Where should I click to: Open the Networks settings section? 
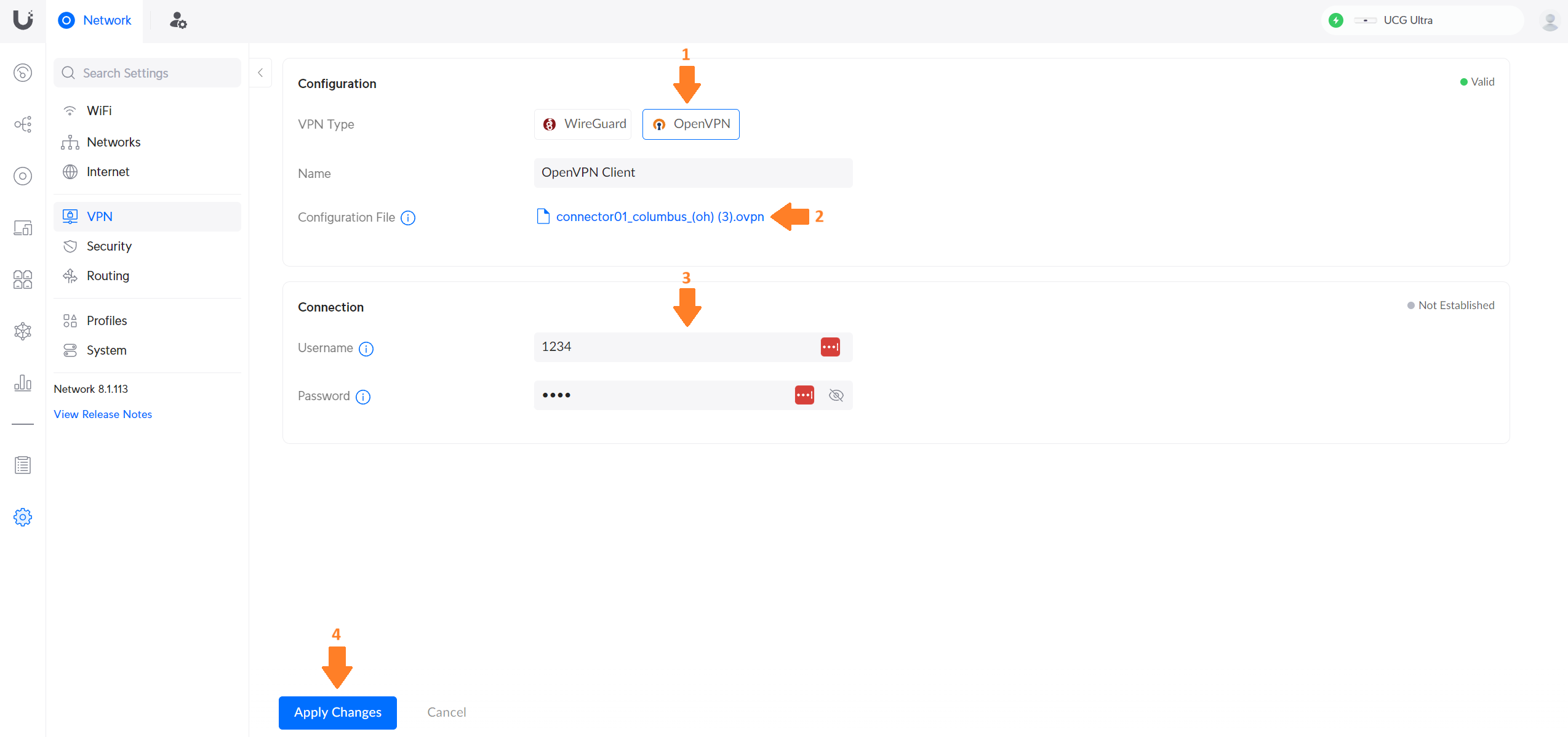point(147,142)
